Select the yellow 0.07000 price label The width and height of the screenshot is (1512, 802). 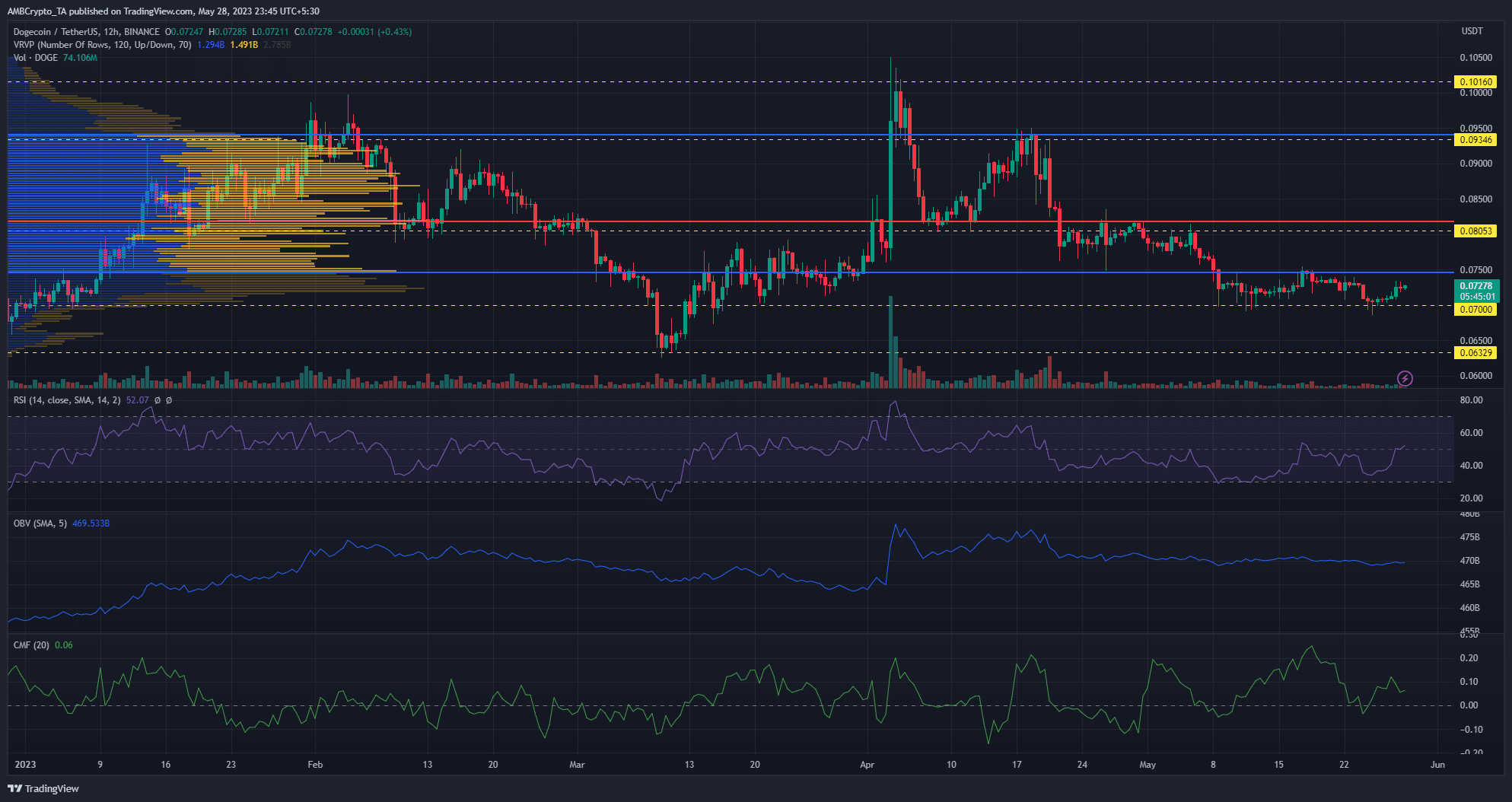(1475, 310)
